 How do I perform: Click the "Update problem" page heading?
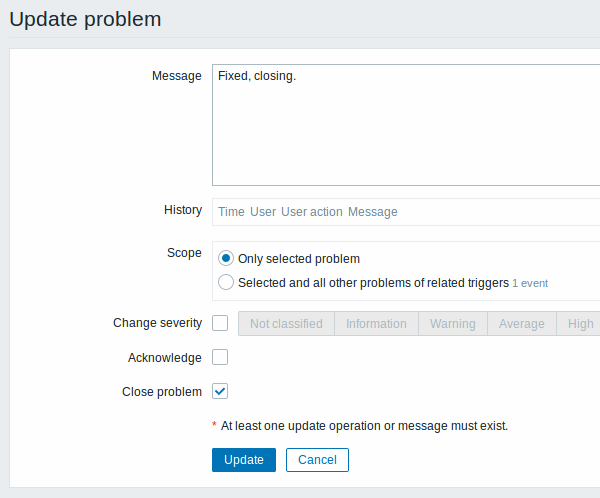pos(85,19)
